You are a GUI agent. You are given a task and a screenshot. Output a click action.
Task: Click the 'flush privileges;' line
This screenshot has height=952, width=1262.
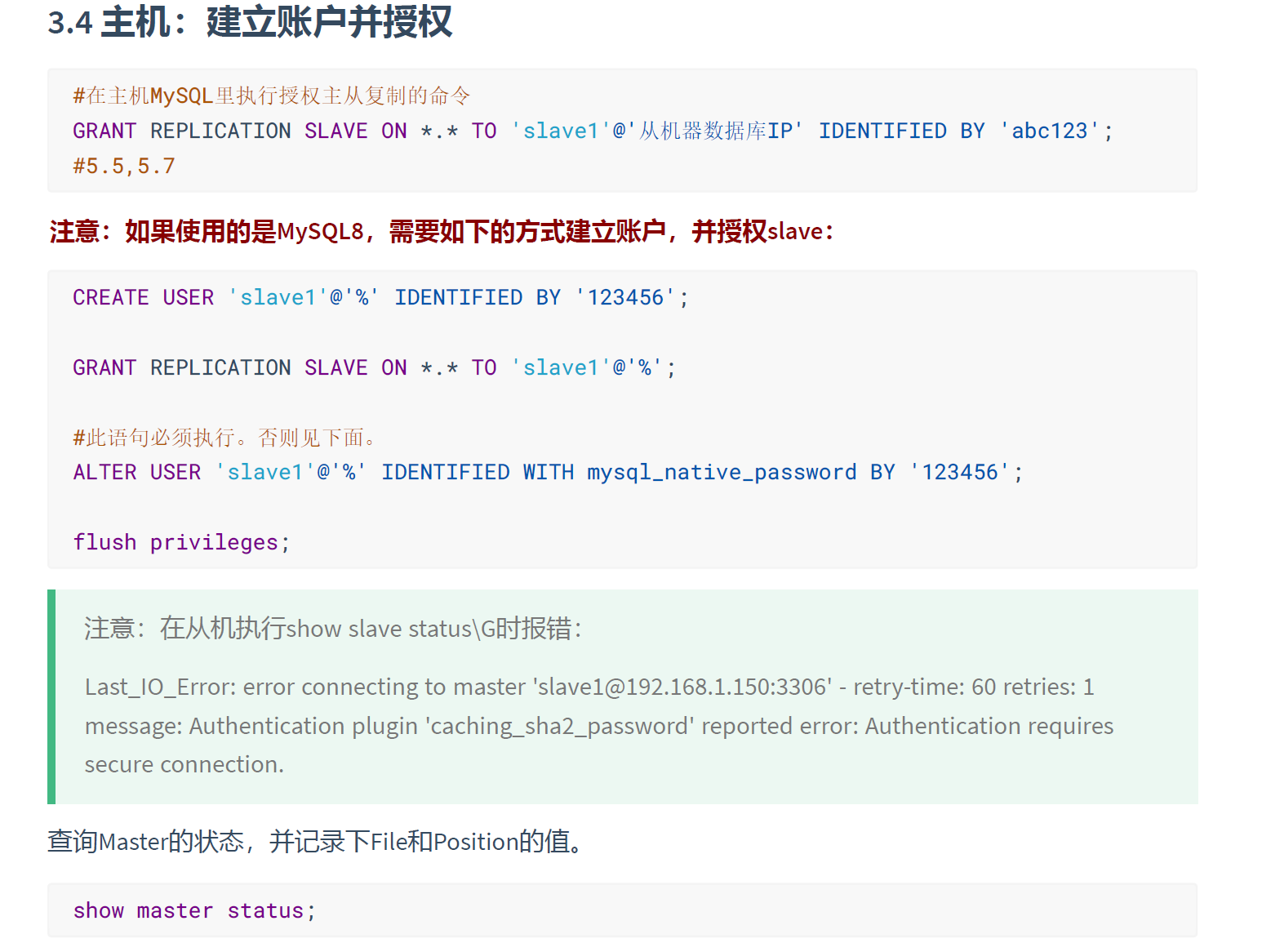point(181,542)
